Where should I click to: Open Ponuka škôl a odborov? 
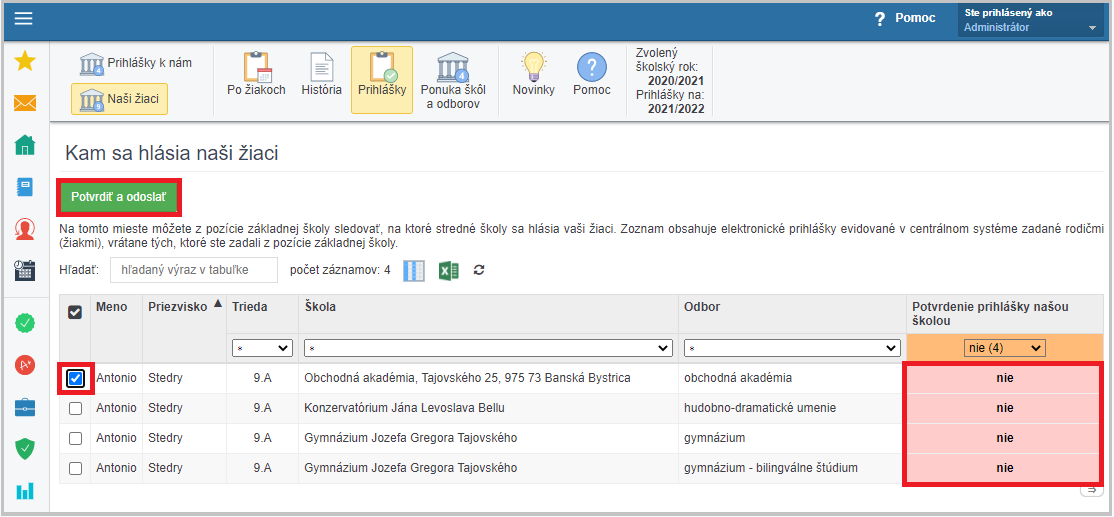[x=453, y=80]
